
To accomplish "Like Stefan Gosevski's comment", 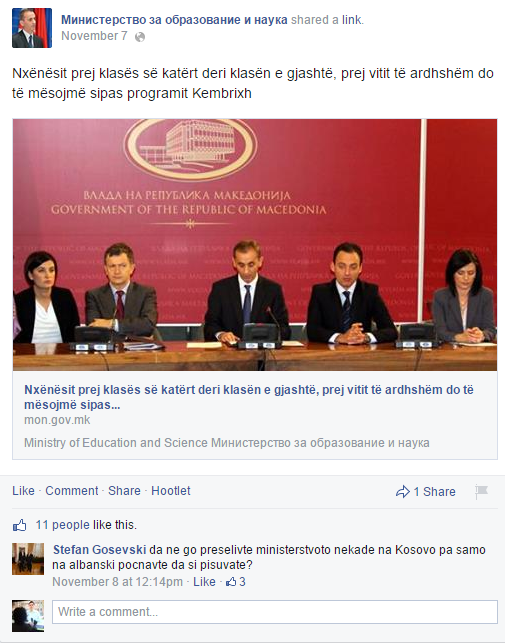I will click(x=204, y=581).
